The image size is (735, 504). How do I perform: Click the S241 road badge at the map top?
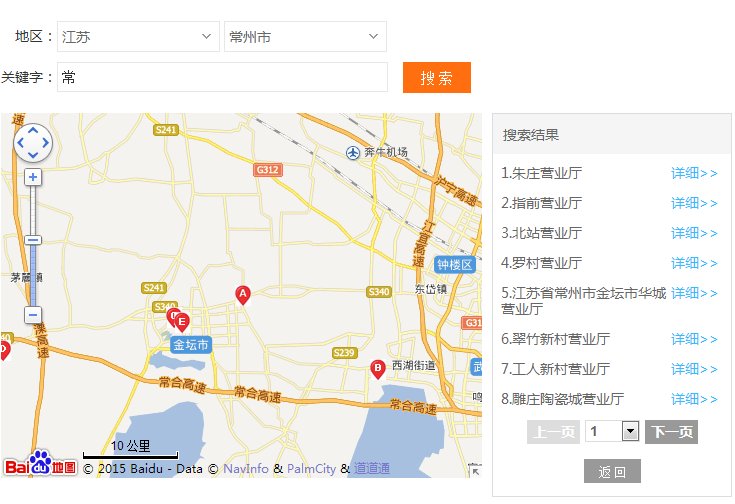click(166, 130)
